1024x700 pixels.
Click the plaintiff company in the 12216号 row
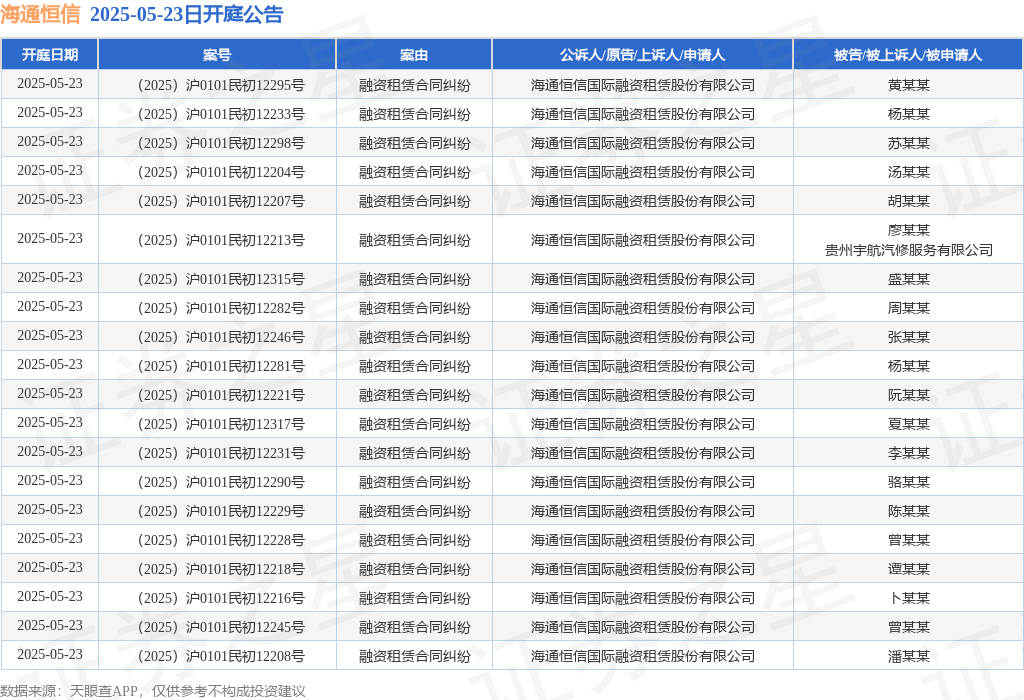[x=643, y=597]
